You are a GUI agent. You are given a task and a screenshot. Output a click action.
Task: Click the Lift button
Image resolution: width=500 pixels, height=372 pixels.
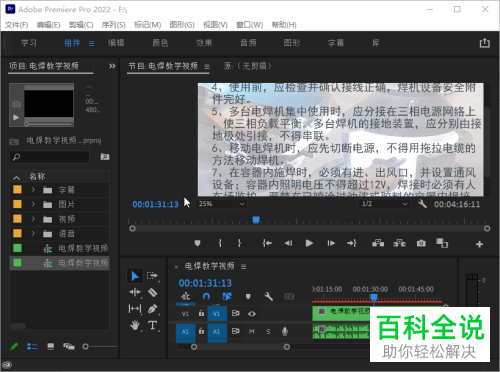tap(378, 243)
